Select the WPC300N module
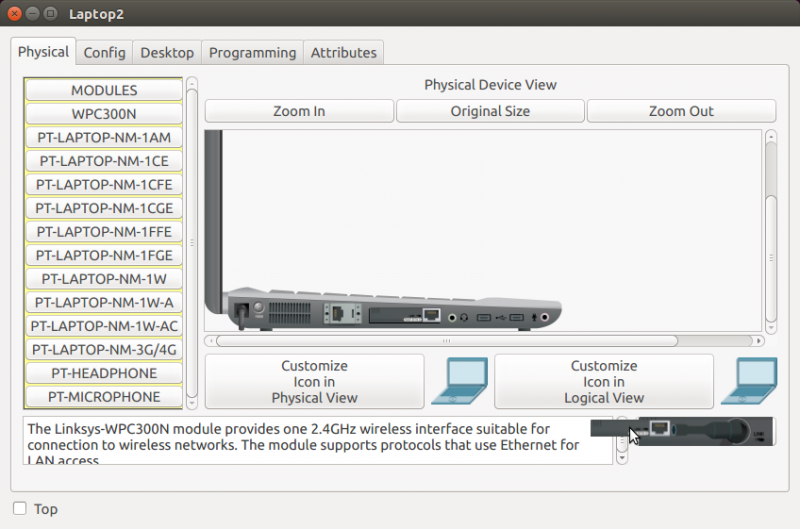This screenshot has height=529, width=800. point(104,114)
